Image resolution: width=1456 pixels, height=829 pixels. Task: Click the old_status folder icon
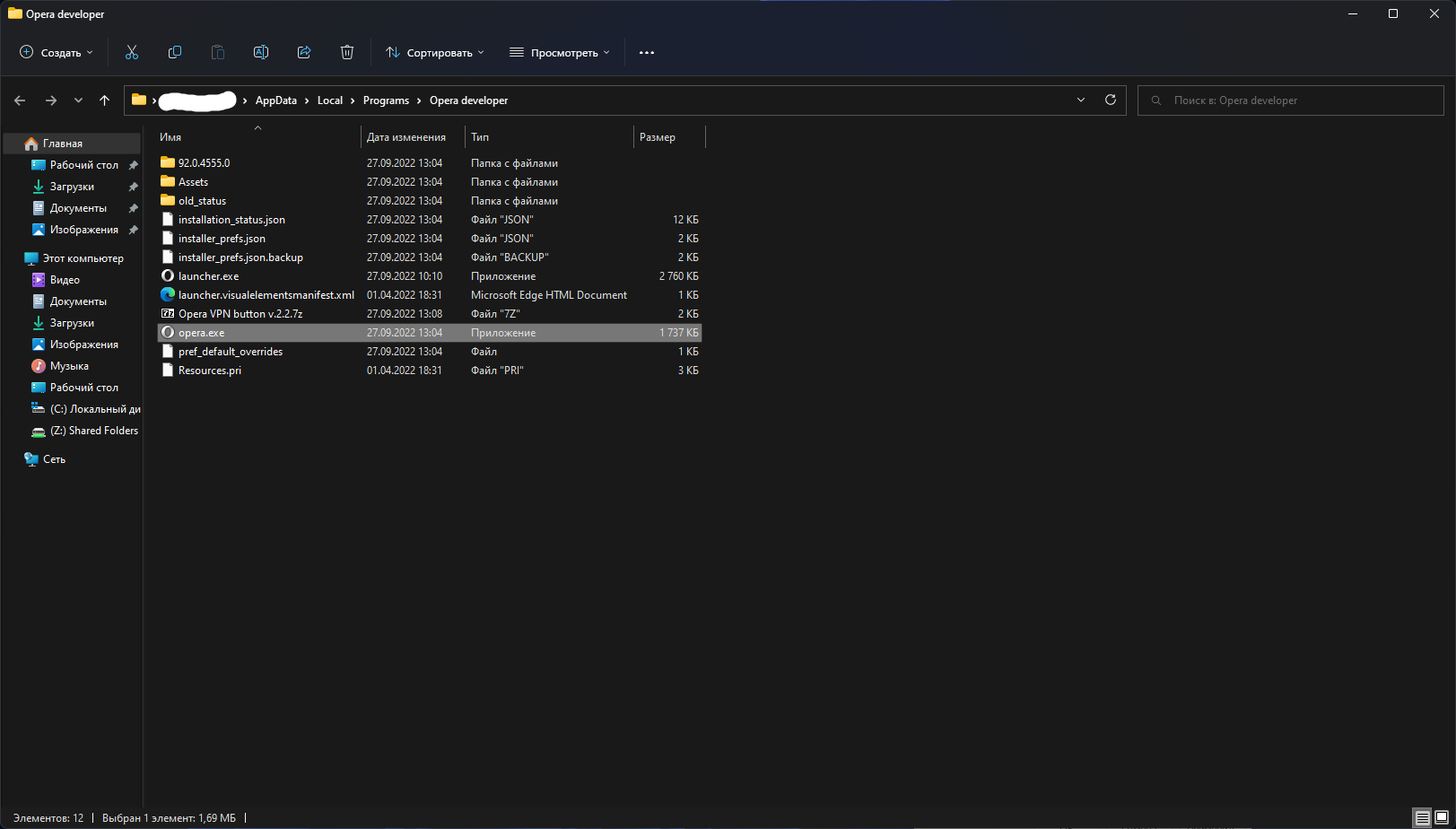pyautogui.click(x=167, y=201)
